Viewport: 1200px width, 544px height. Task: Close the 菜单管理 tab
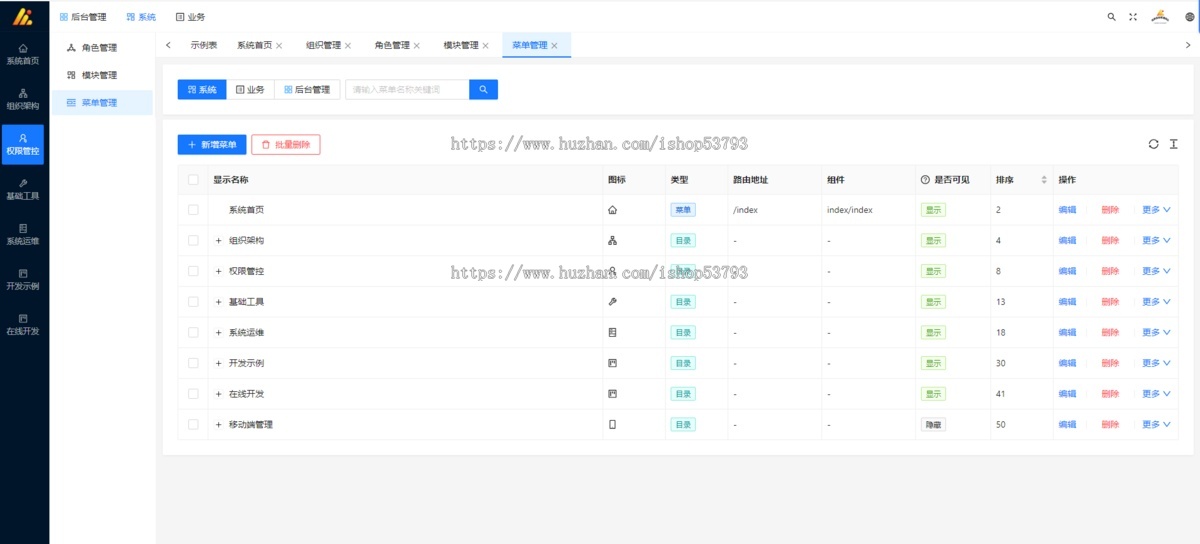coord(554,45)
